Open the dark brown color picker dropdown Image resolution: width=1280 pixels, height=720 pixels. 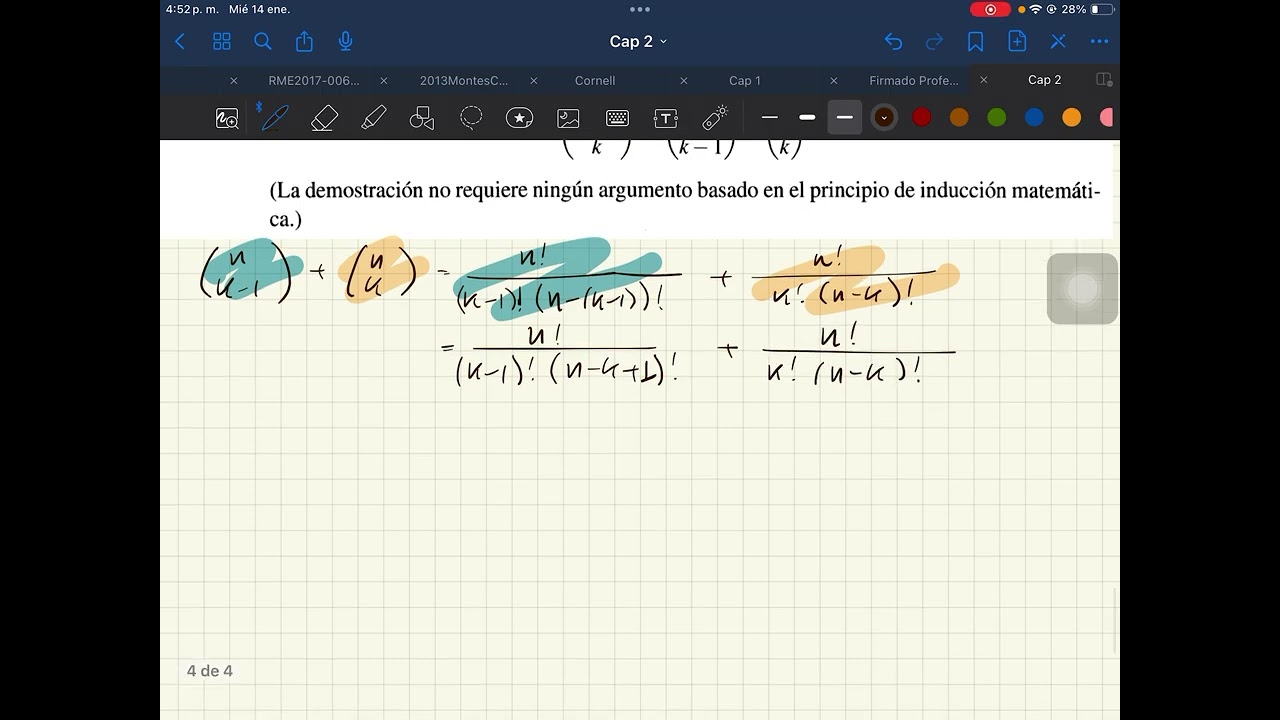click(x=883, y=118)
